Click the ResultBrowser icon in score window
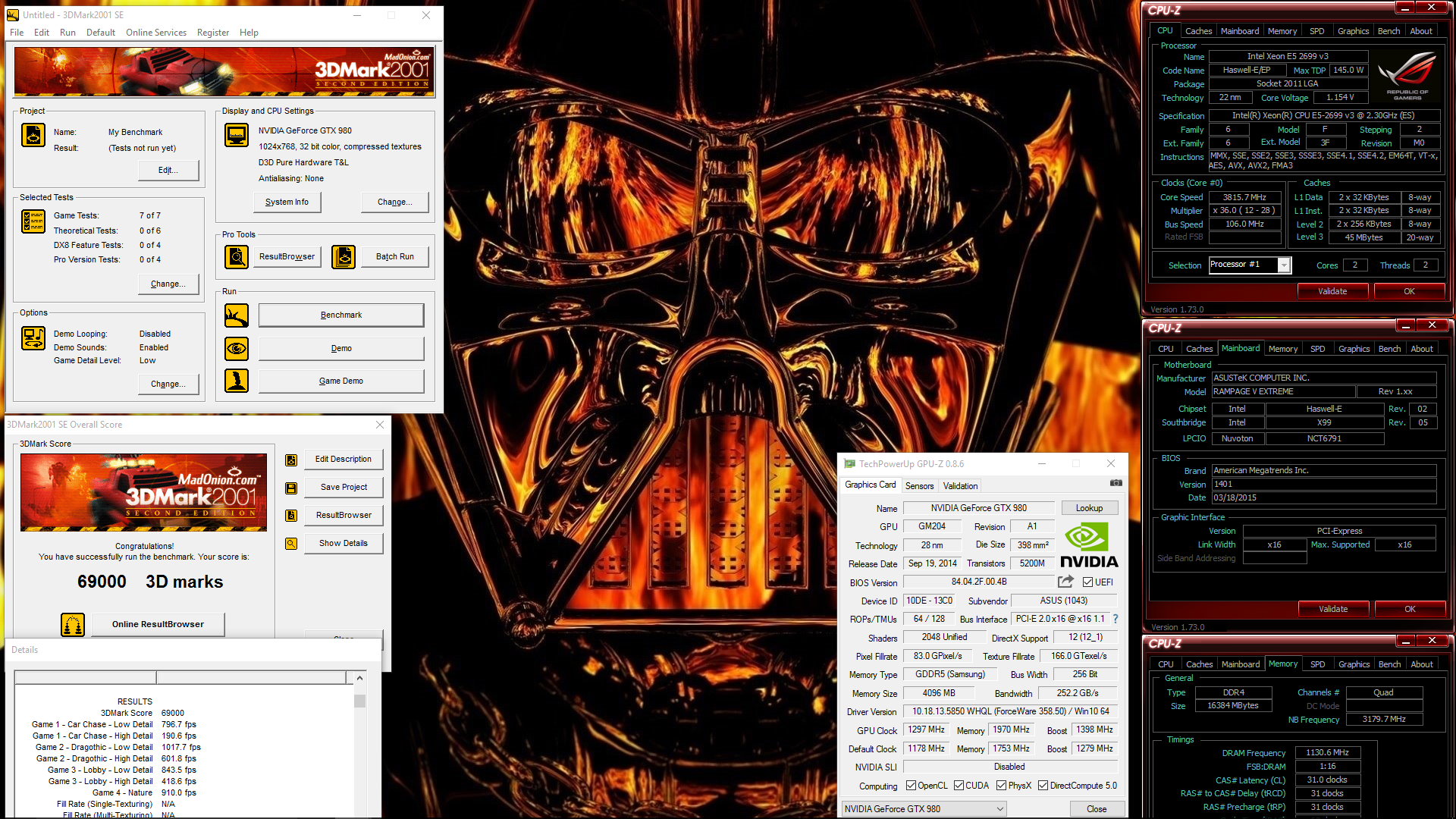The width and height of the screenshot is (1456, 819). pos(291,516)
